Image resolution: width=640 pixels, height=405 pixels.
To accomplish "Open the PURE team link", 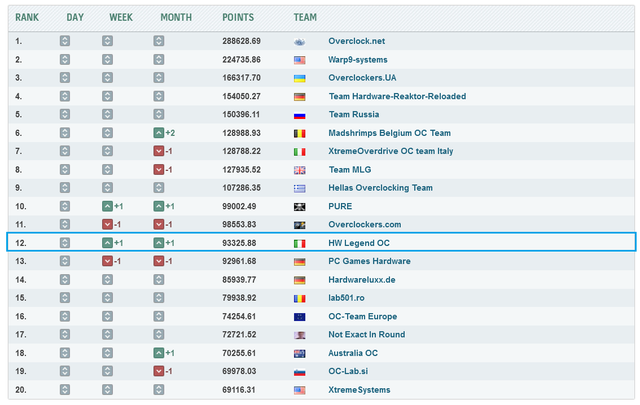I will point(340,206).
